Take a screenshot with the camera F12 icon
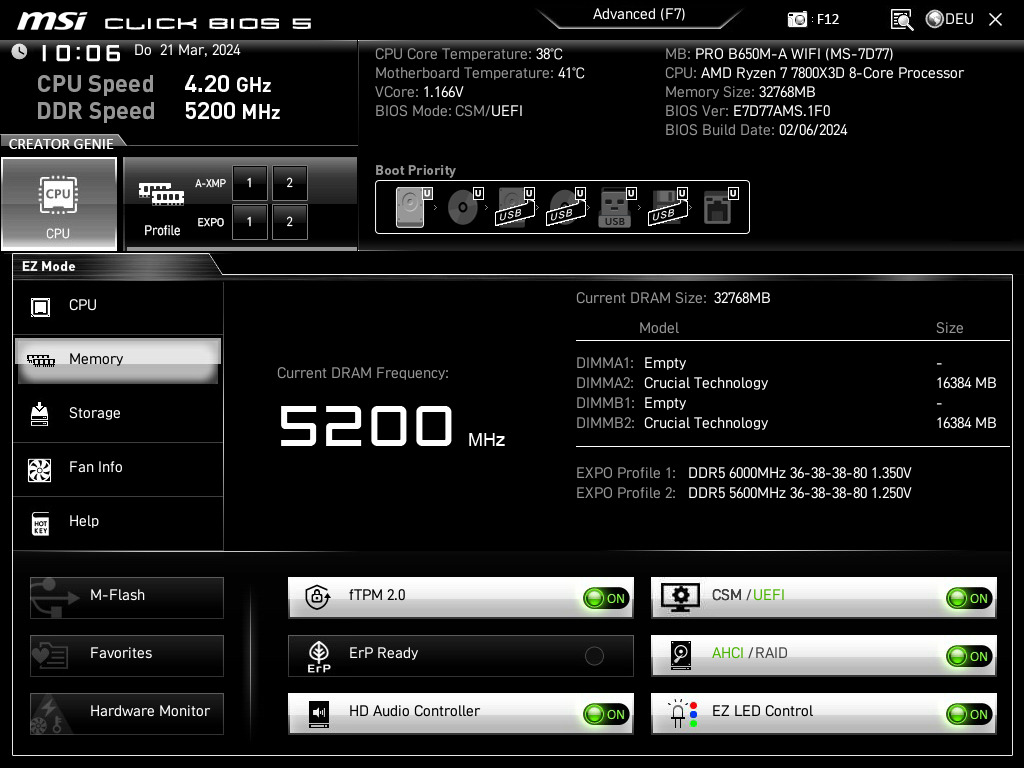Viewport: 1024px width, 768px height. coord(797,19)
